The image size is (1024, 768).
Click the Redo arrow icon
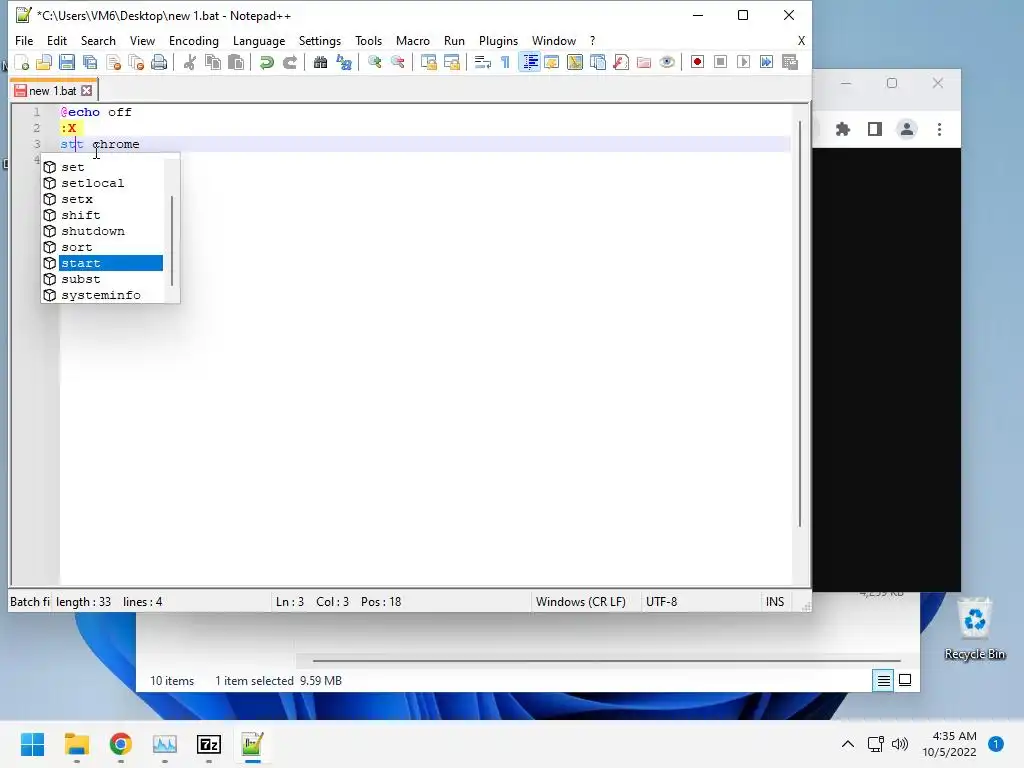(289, 63)
